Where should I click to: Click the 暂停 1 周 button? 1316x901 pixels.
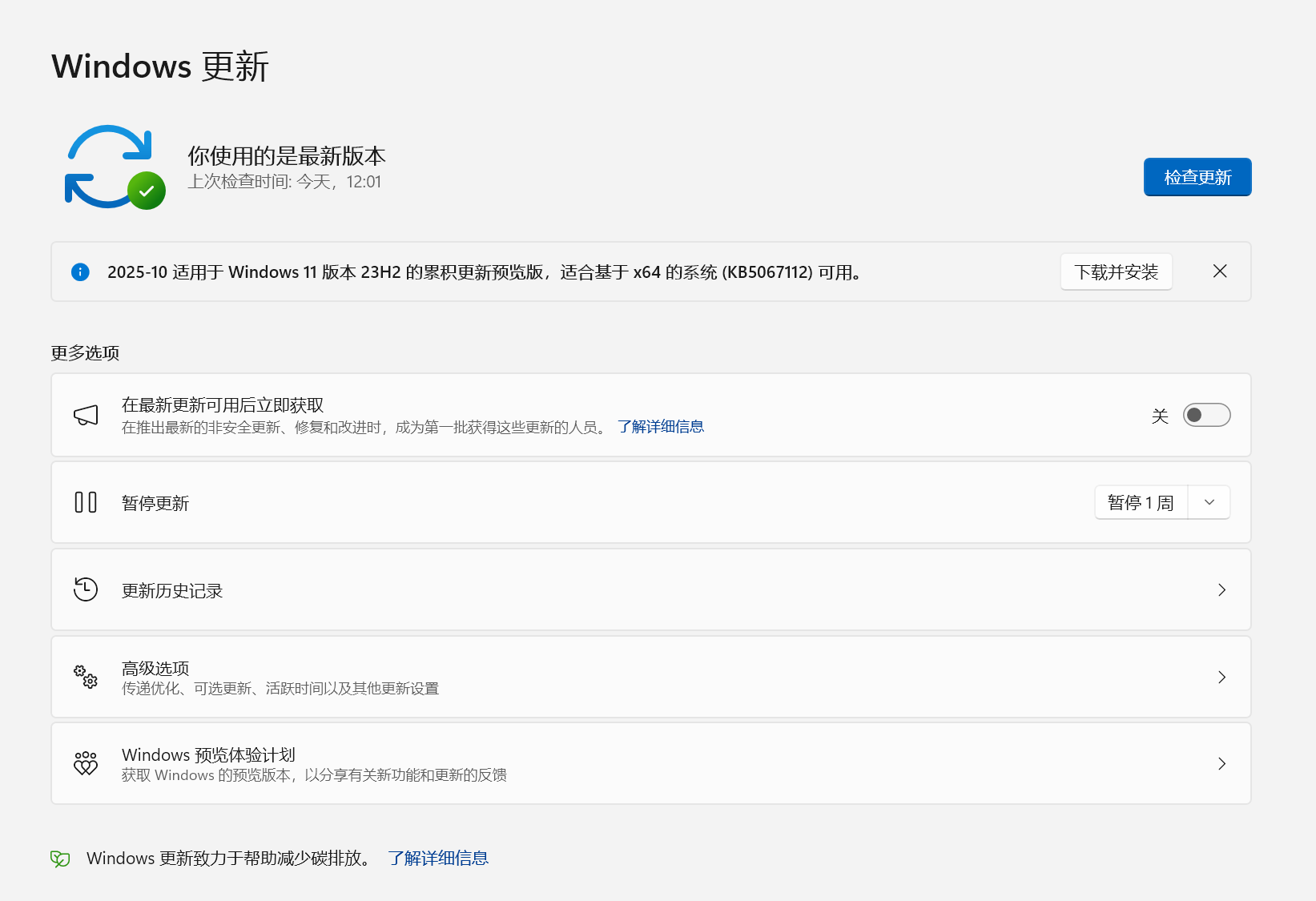pyautogui.click(x=1141, y=502)
